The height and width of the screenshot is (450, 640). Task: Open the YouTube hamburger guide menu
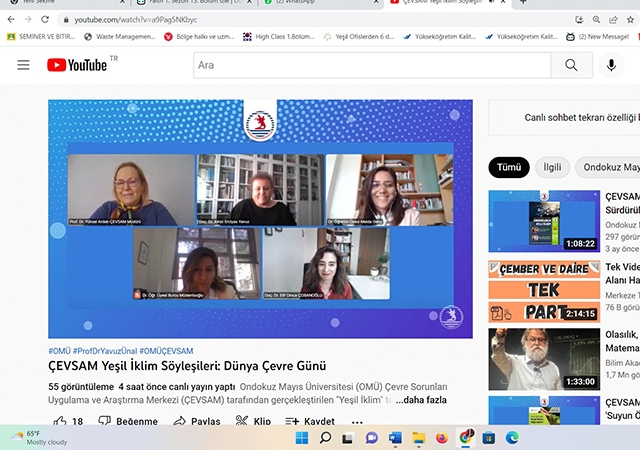coord(23,65)
